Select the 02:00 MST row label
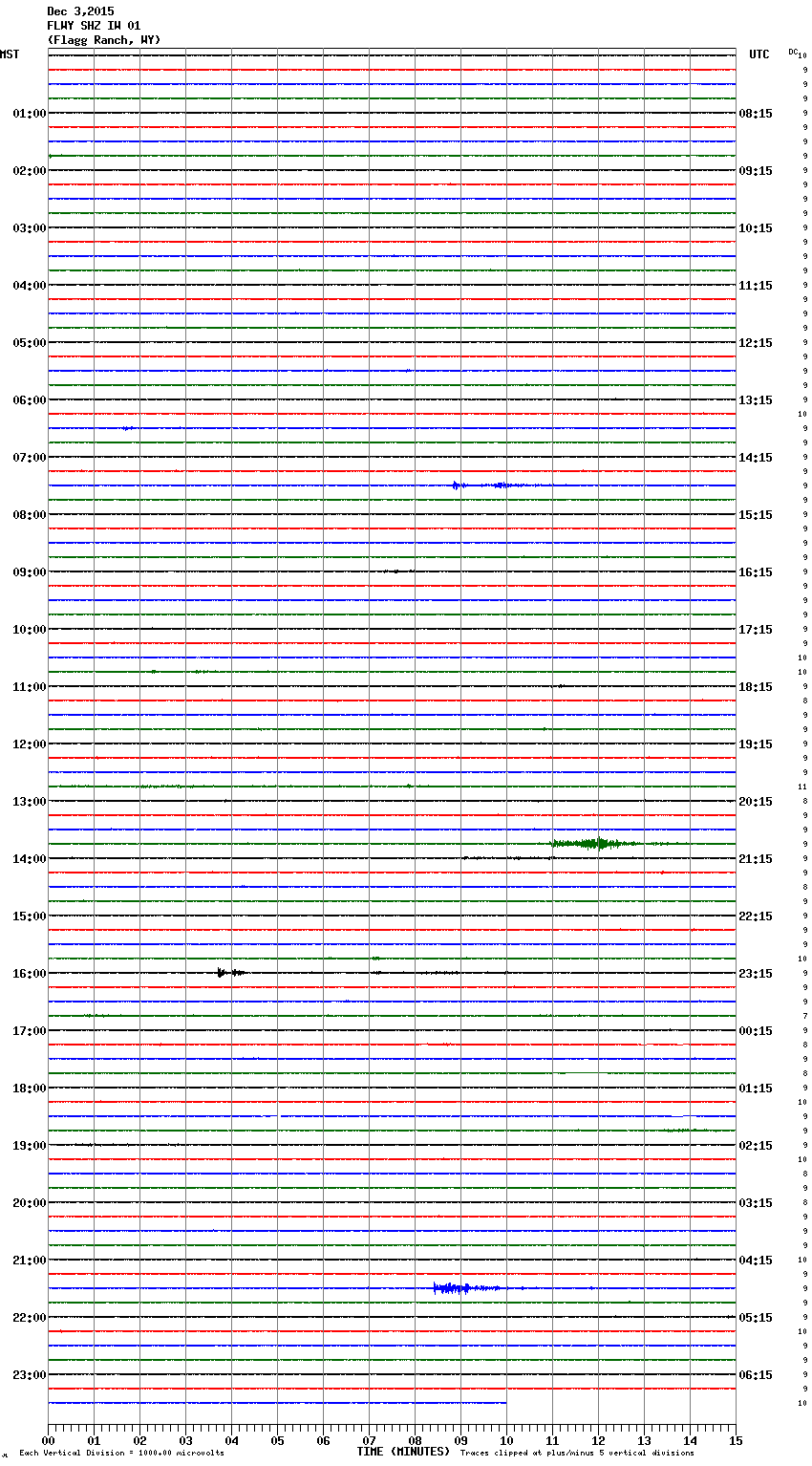 click(30, 171)
